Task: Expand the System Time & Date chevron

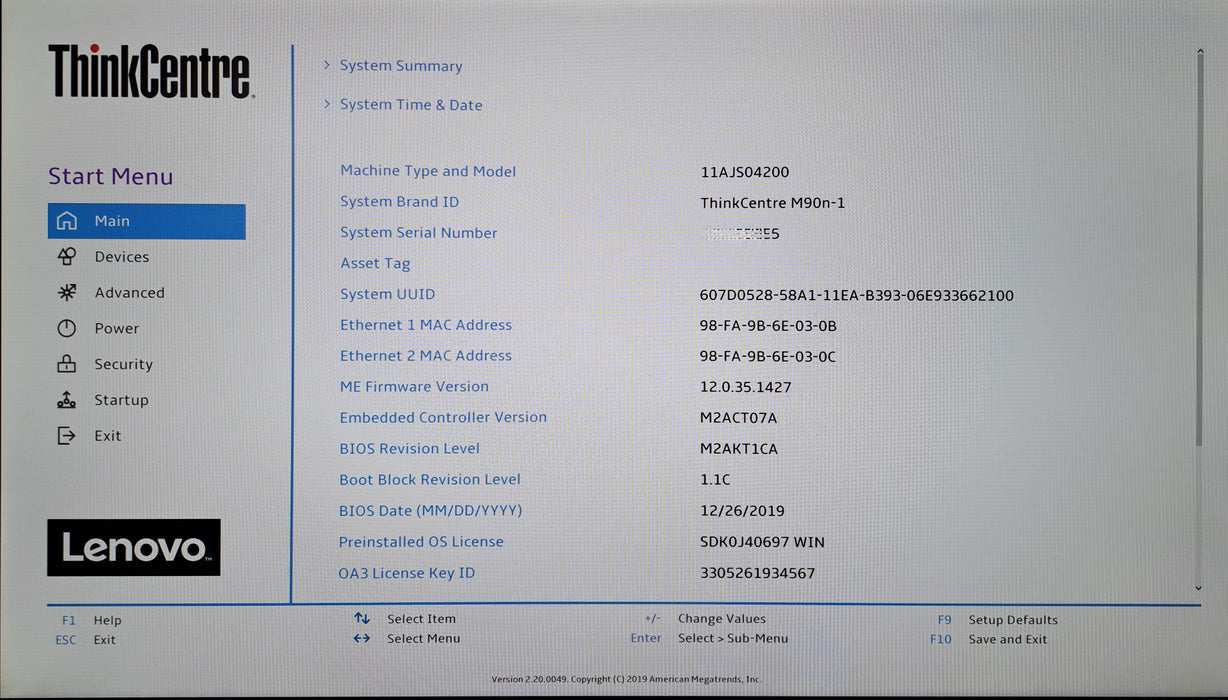Action: 327,104
